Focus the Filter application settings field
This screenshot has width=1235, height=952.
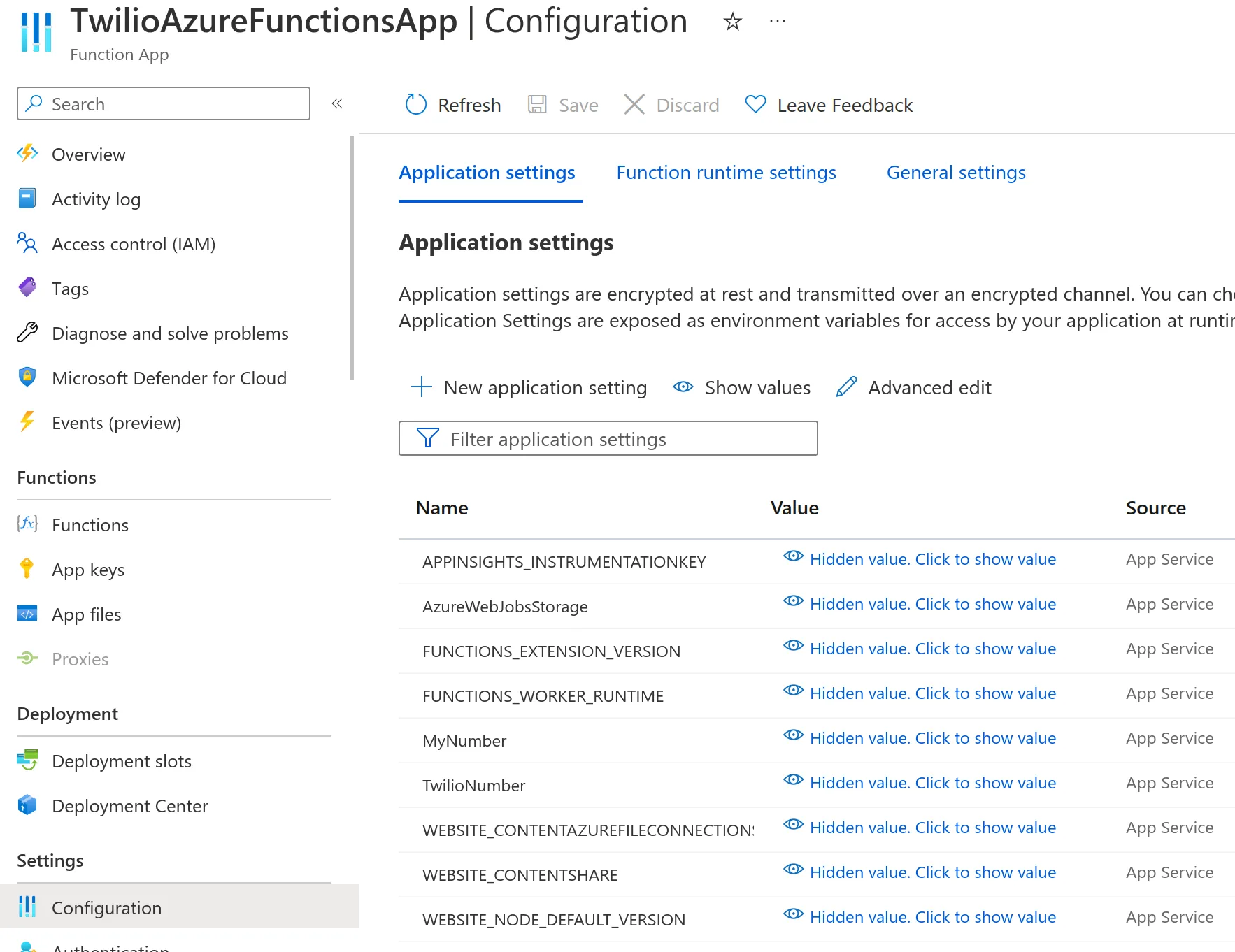(608, 438)
